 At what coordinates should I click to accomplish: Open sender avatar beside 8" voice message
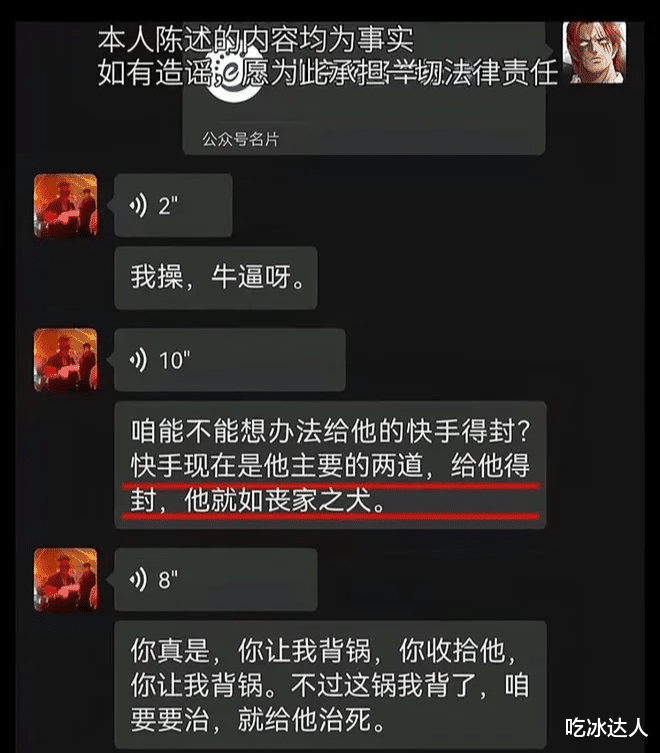[x=66, y=579]
